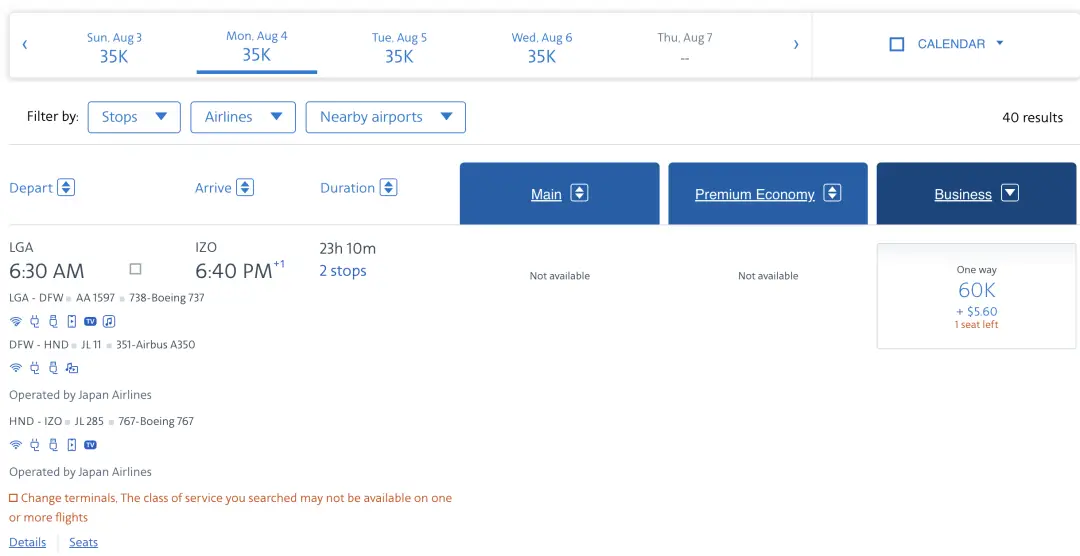Click the live TV icon for AA 1597
Viewport: 1080px width, 556px height.
[90, 321]
